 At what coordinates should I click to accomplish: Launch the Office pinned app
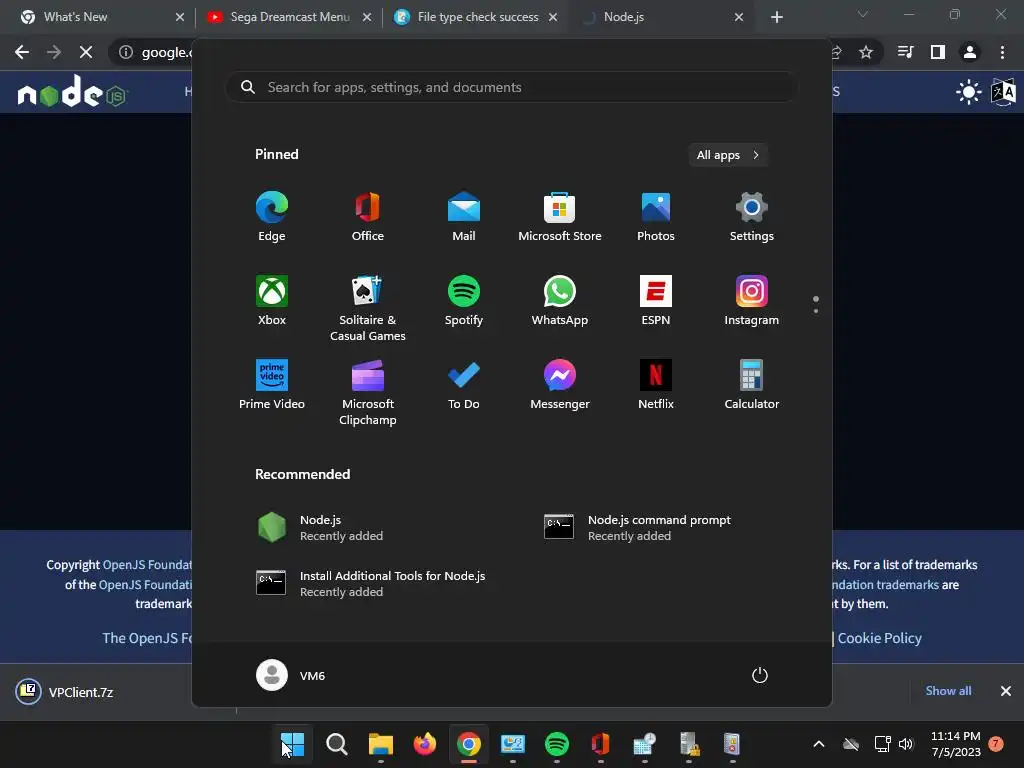pos(368,217)
